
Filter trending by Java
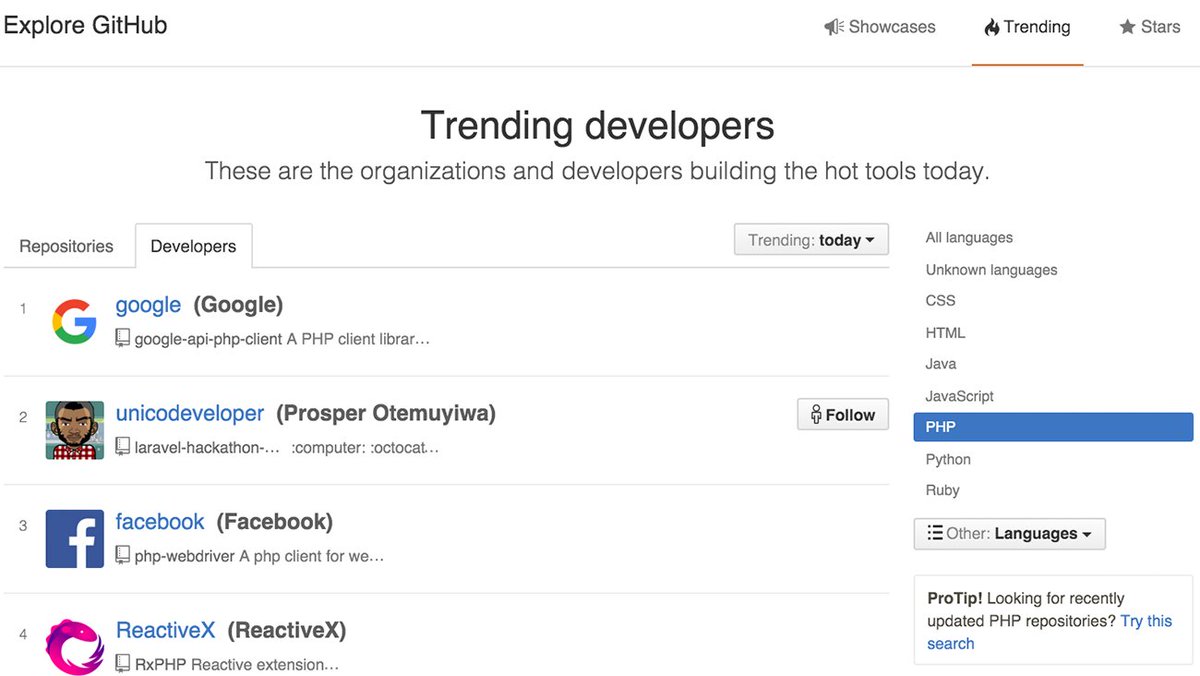point(941,364)
